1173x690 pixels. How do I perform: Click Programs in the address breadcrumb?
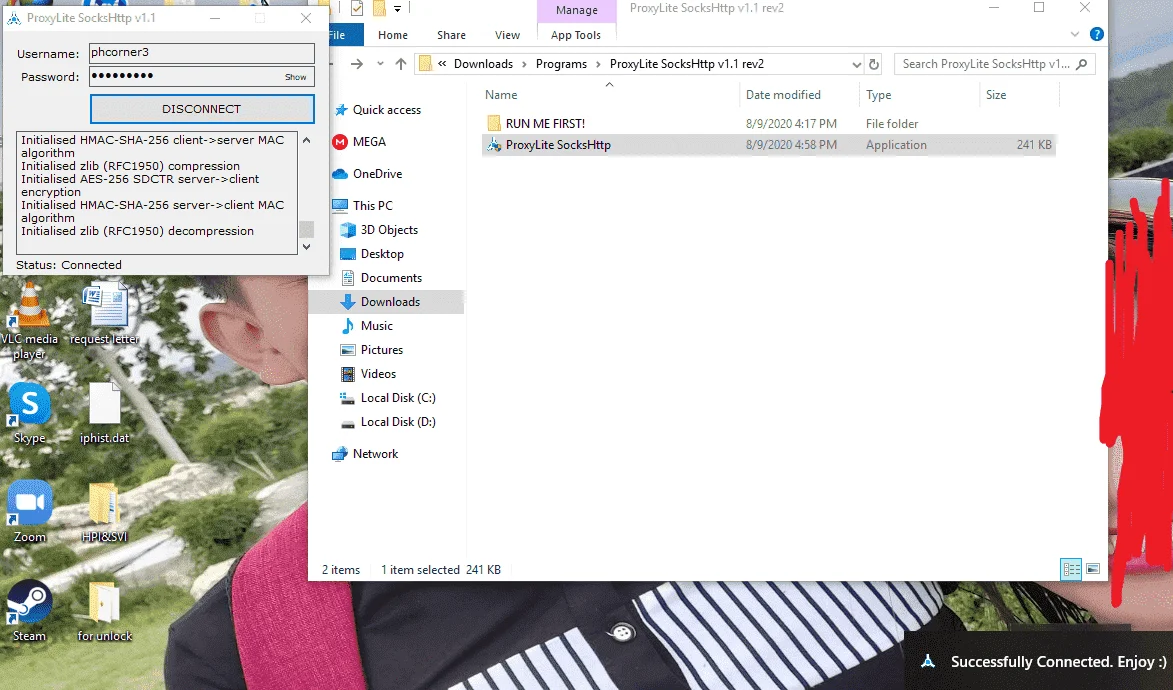(x=561, y=64)
